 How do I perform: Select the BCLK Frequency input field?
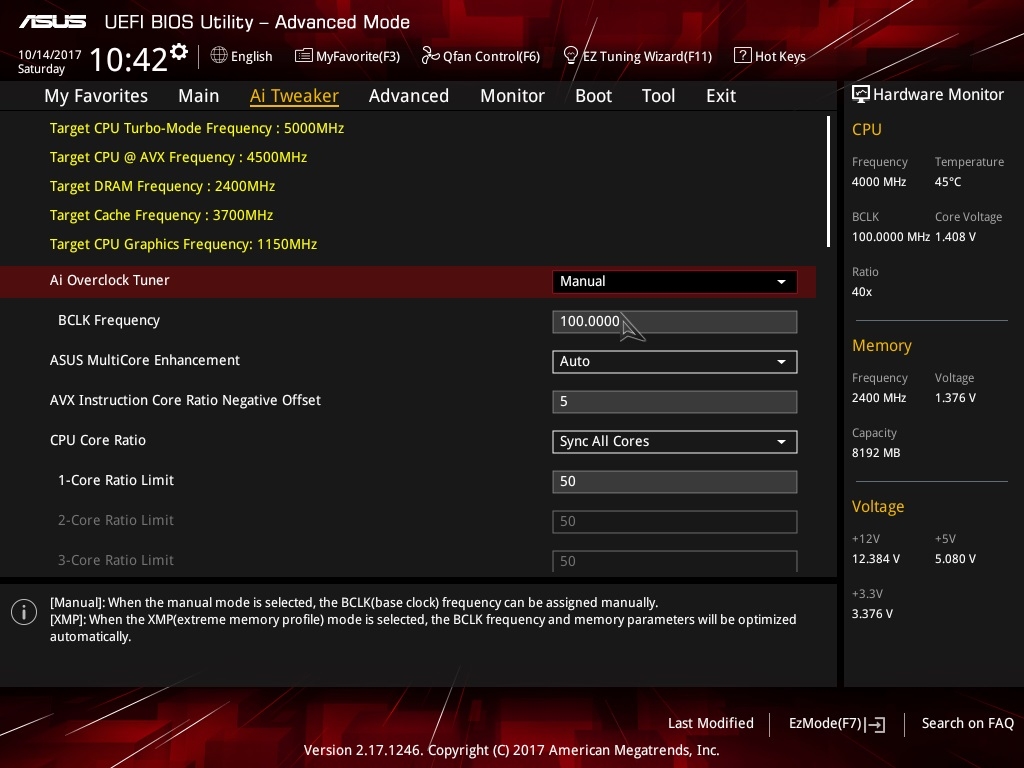674,321
